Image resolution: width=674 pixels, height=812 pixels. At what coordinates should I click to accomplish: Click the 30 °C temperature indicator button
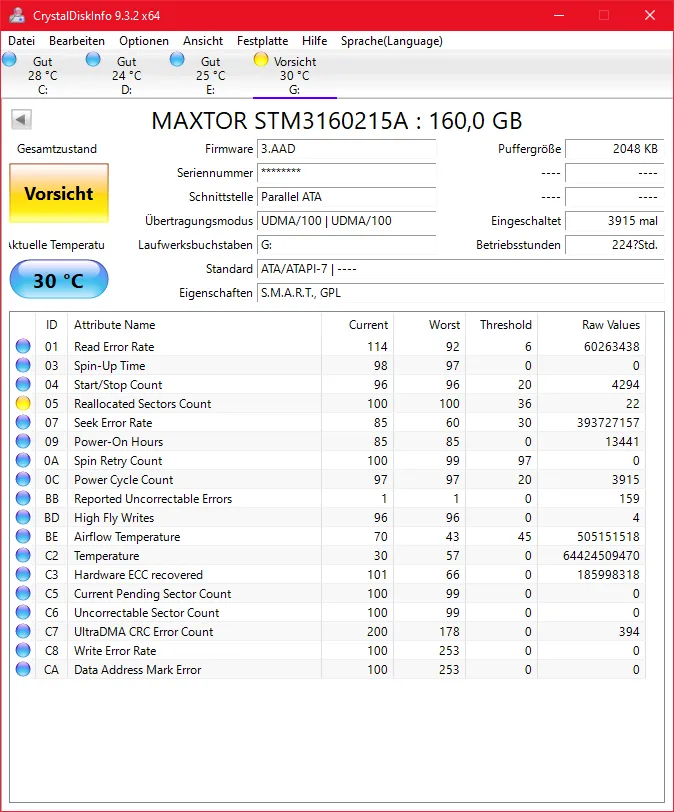tap(59, 280)
